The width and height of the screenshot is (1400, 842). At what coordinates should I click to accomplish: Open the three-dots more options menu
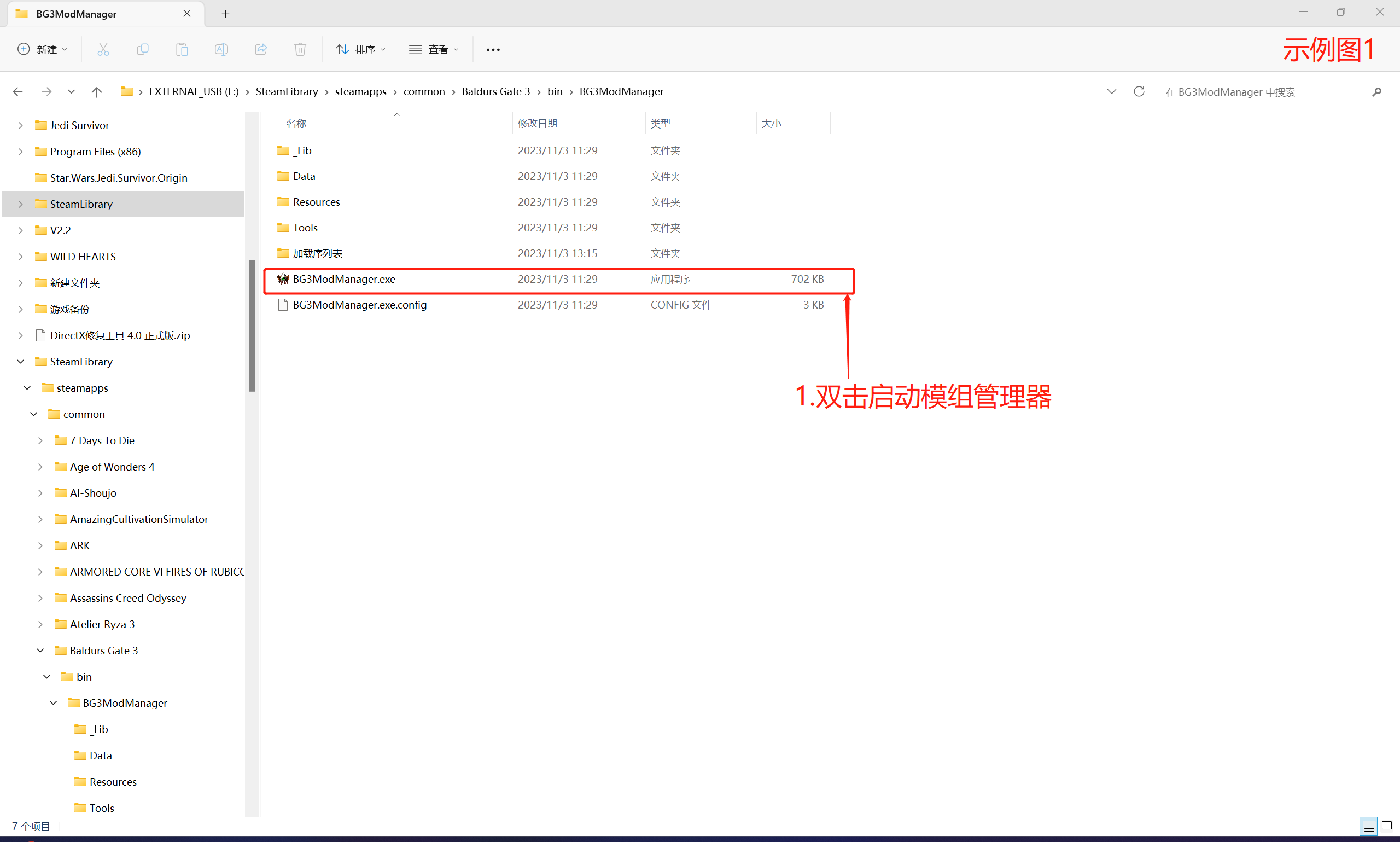pos(493,49)
